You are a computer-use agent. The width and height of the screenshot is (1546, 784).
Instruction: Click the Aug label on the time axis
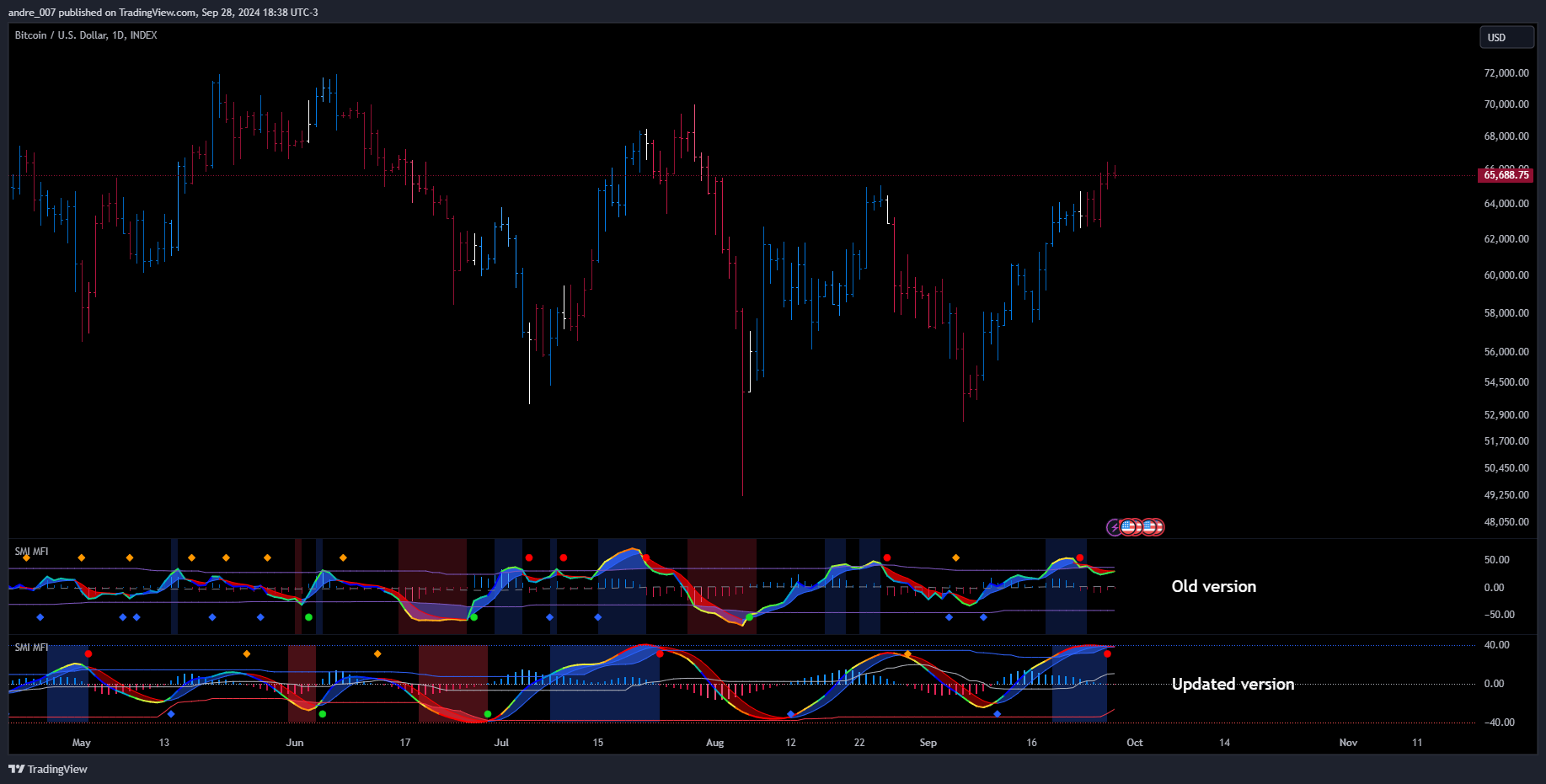[714, 743]
